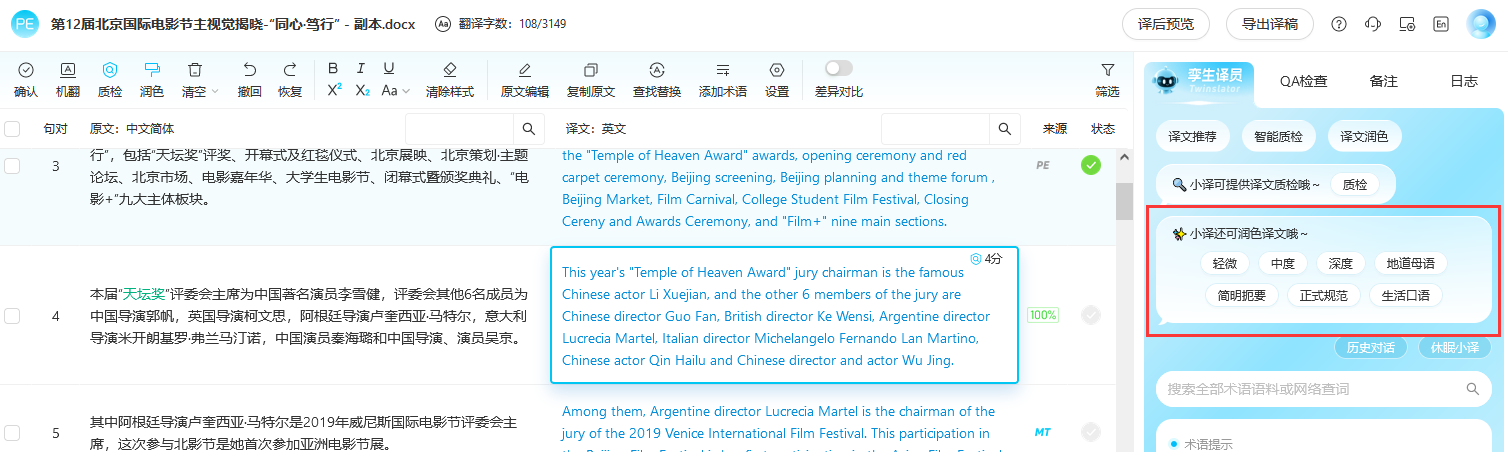Choose the 地道母语 polishing style
This screenshot has width=1508, height=452.
(x=1410, y=264)
